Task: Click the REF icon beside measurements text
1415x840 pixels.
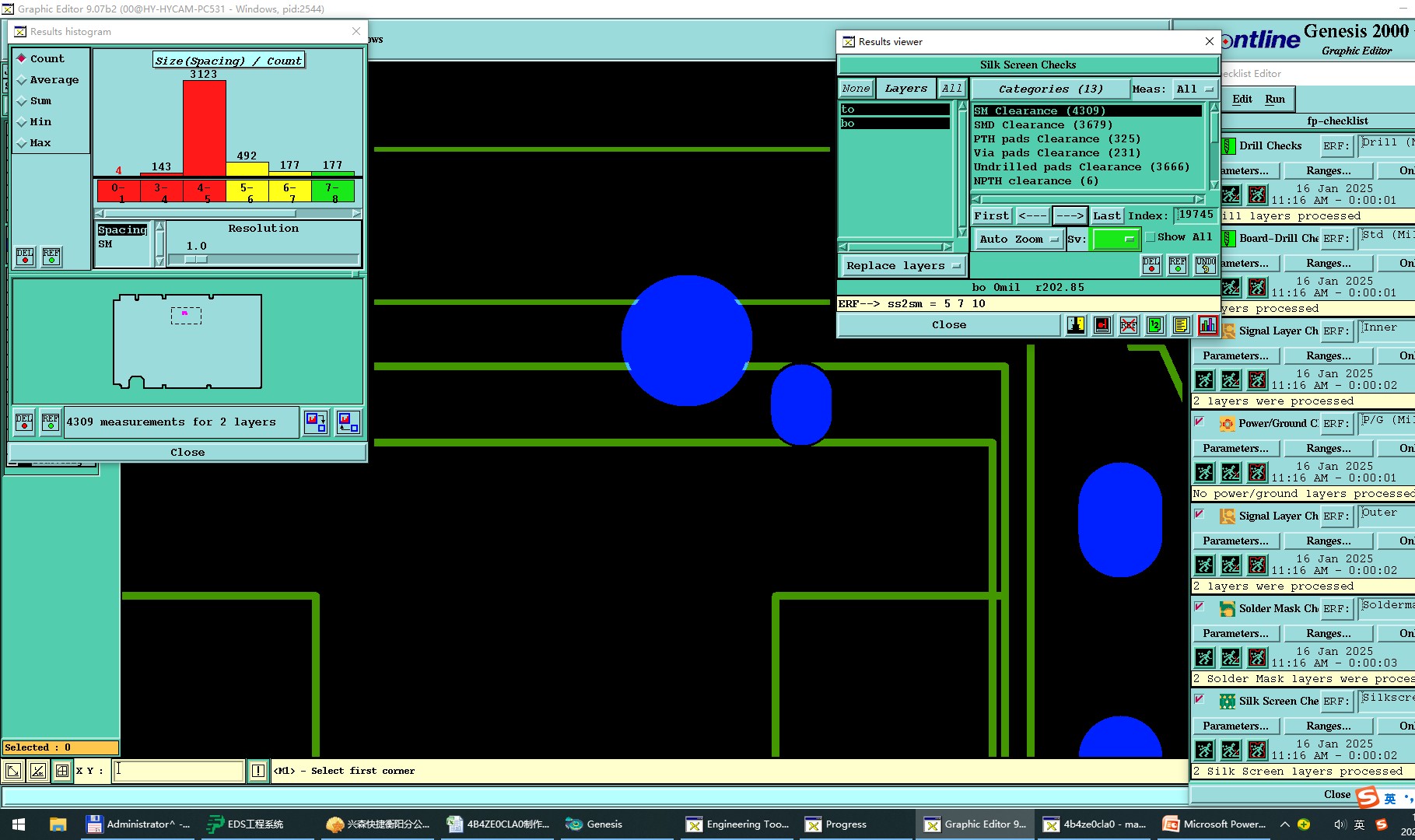Action: [x=51, y=422]
